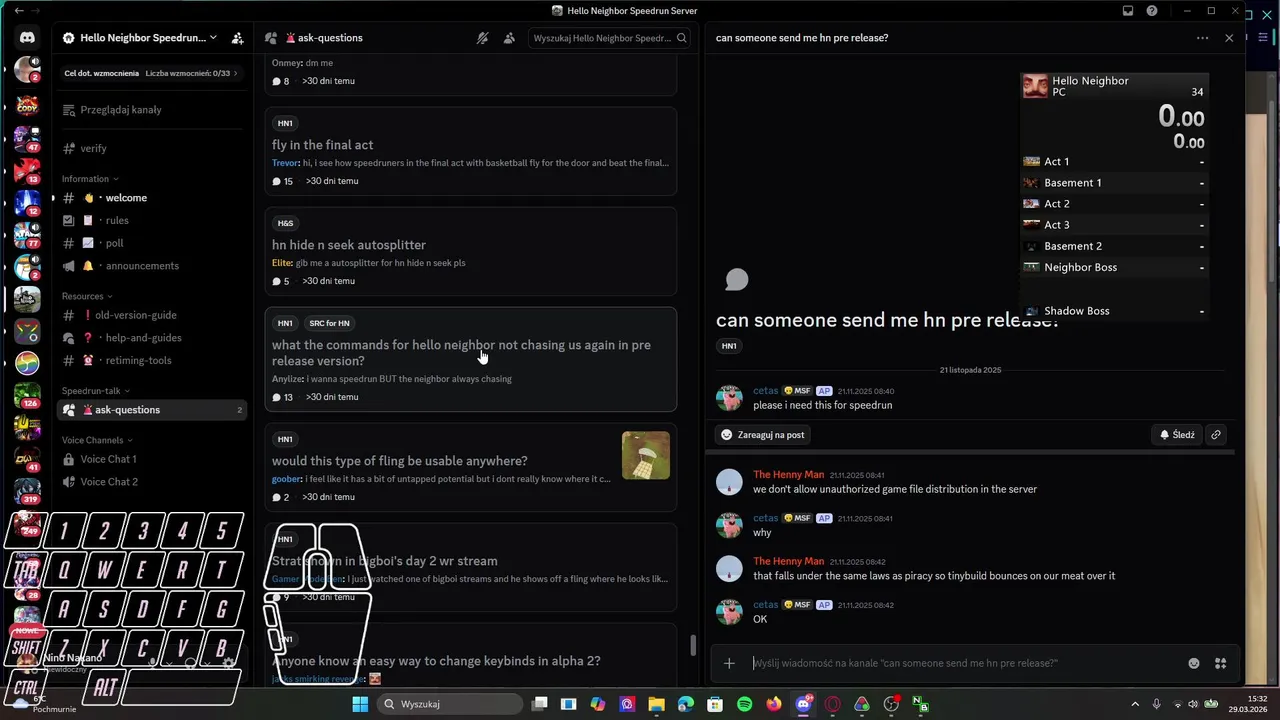The image size is (1280, 720).
Task: Open the CODY server icon in sidebar
Action: (27, 105)
